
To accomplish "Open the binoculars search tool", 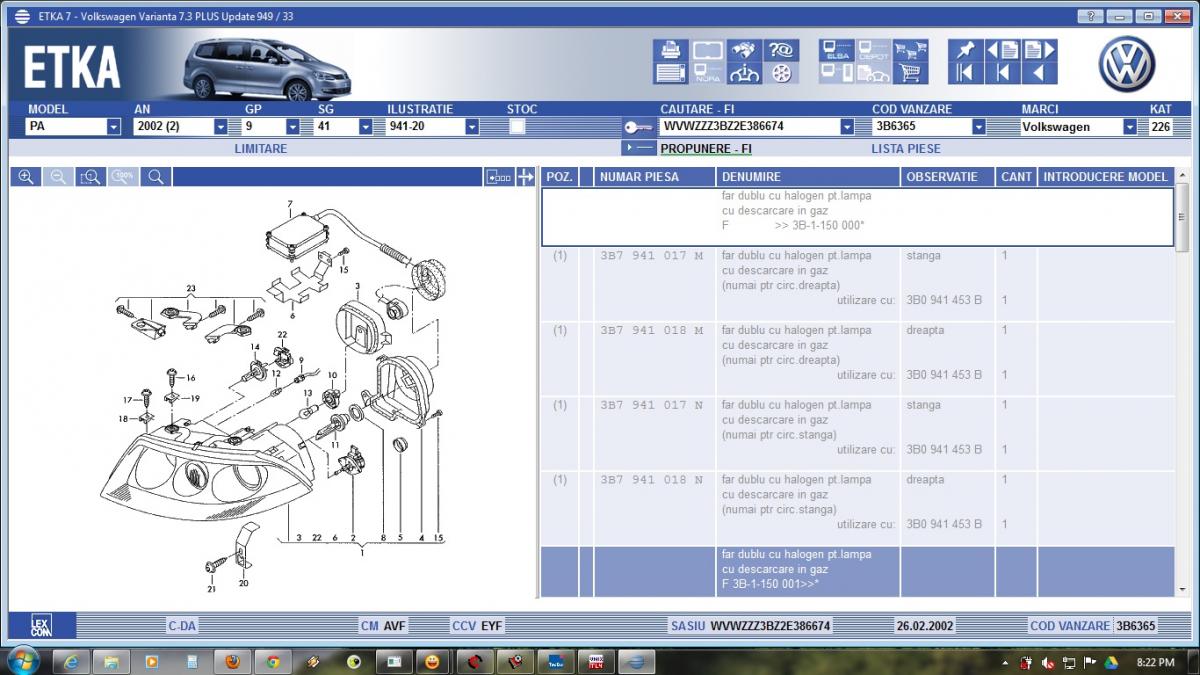I will coord(743,50).
